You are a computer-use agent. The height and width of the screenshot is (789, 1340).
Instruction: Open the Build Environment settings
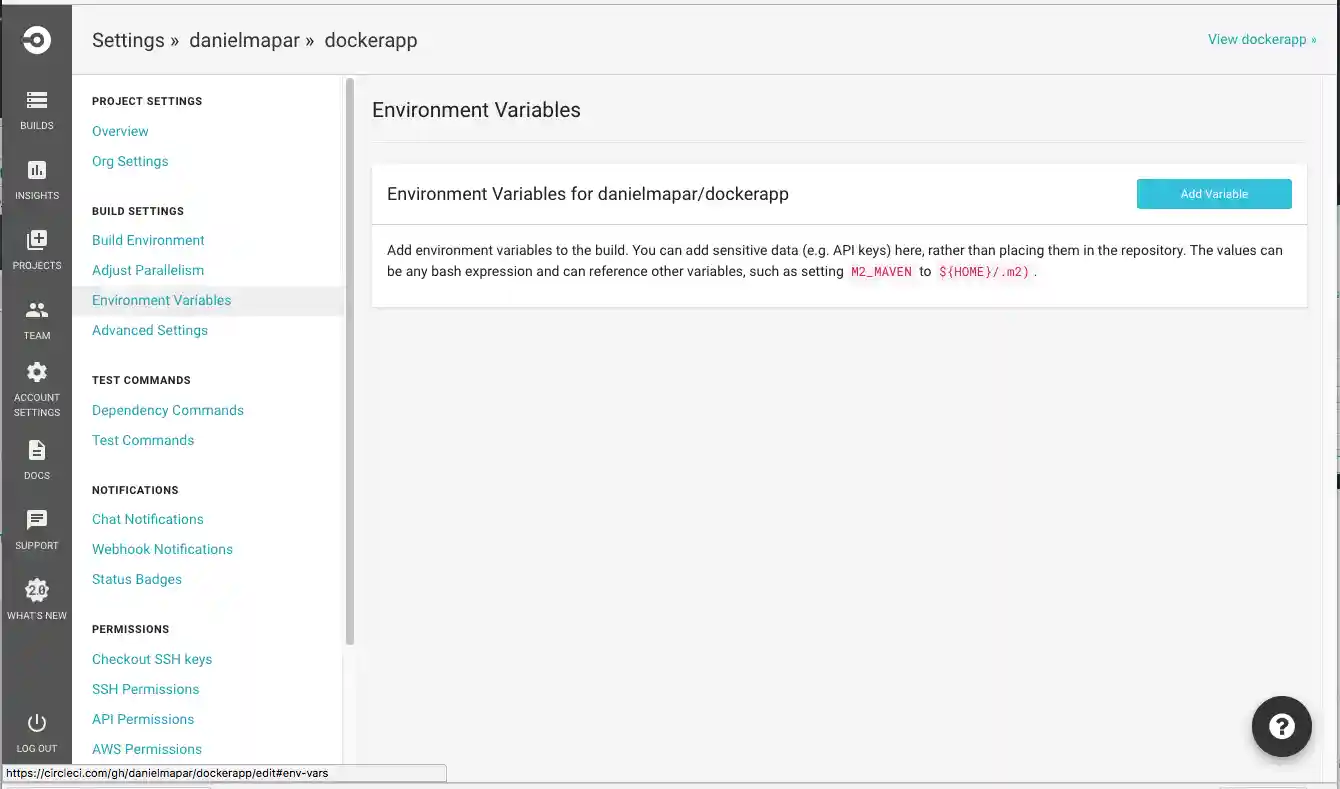pyautogui.click(x=147, y=240)
